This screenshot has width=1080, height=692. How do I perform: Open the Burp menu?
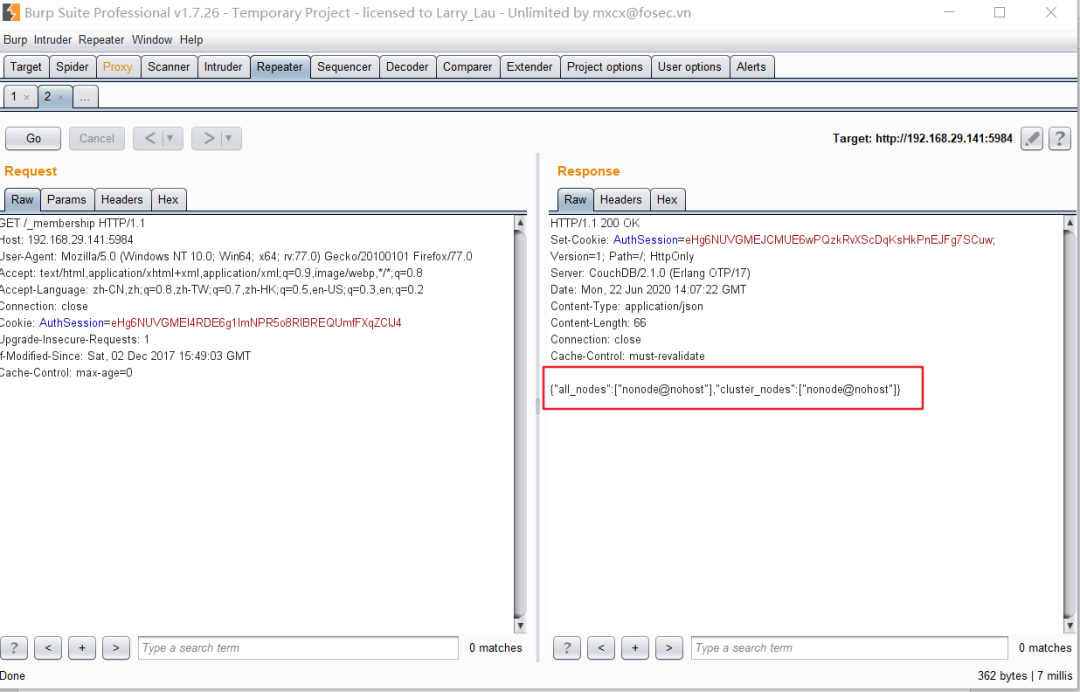15,40
